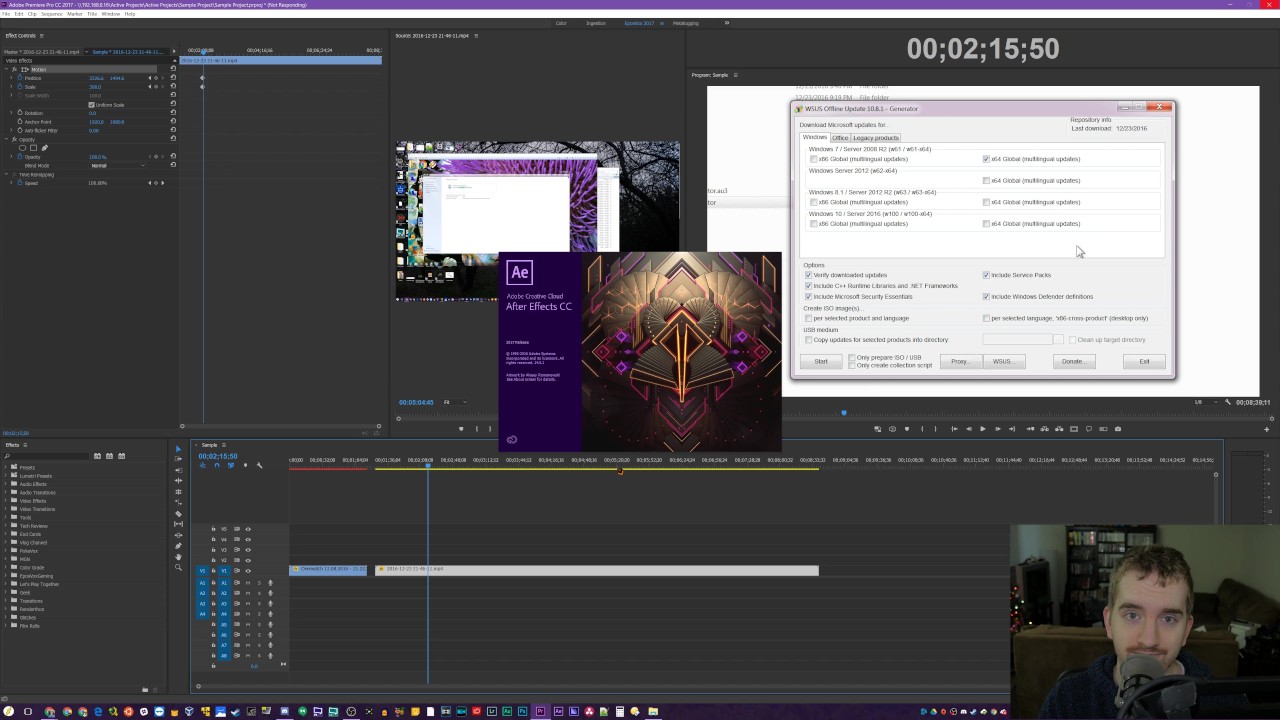Pick the Zoom magnifier tool
The width and height of the screenshot is (1280, 720).
(179, 568)
